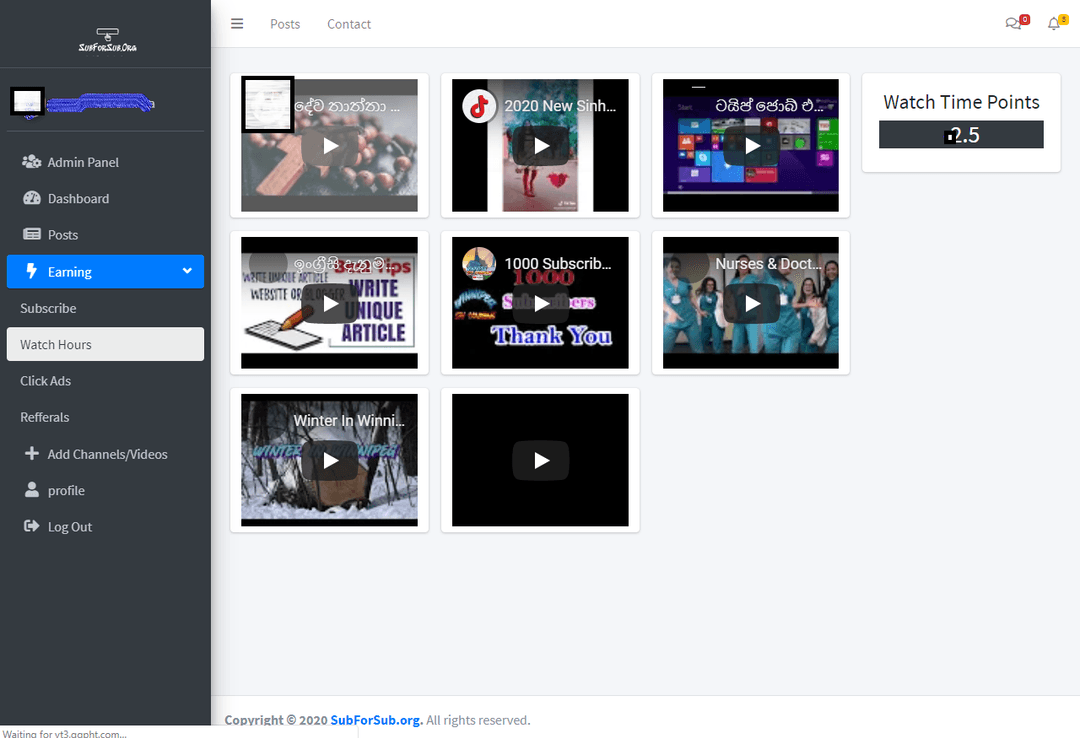Click the scribbled-out username in sidebar
This screenshot has height=738, width=1080.
point(101,103)
